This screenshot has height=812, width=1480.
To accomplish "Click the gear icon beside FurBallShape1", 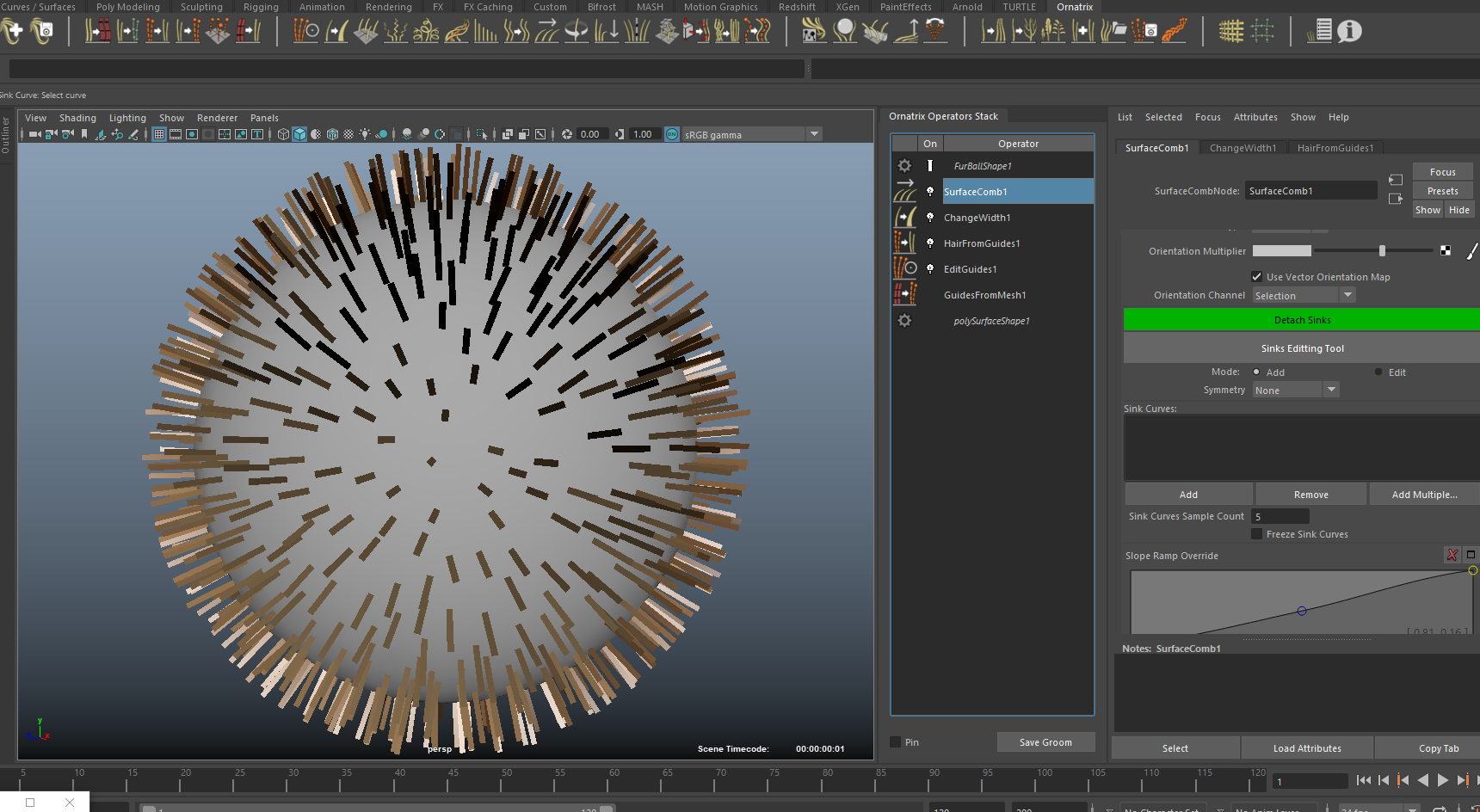I will point(904,166).
